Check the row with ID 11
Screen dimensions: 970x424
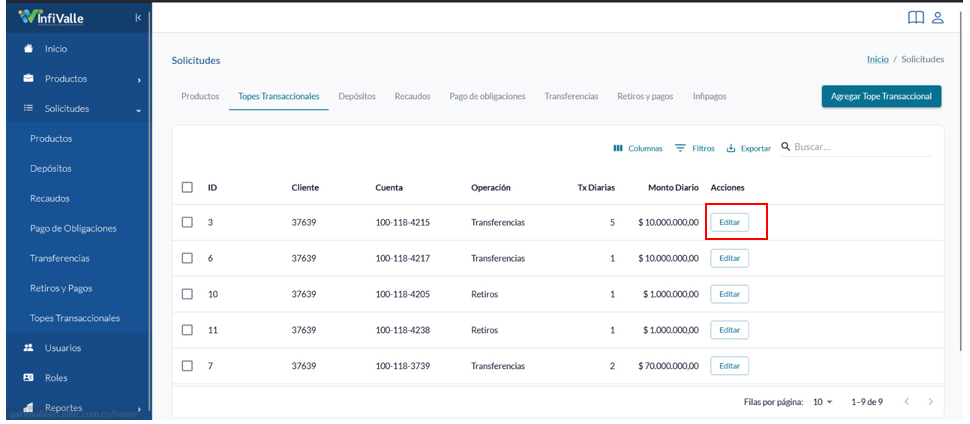coord(187,330)
